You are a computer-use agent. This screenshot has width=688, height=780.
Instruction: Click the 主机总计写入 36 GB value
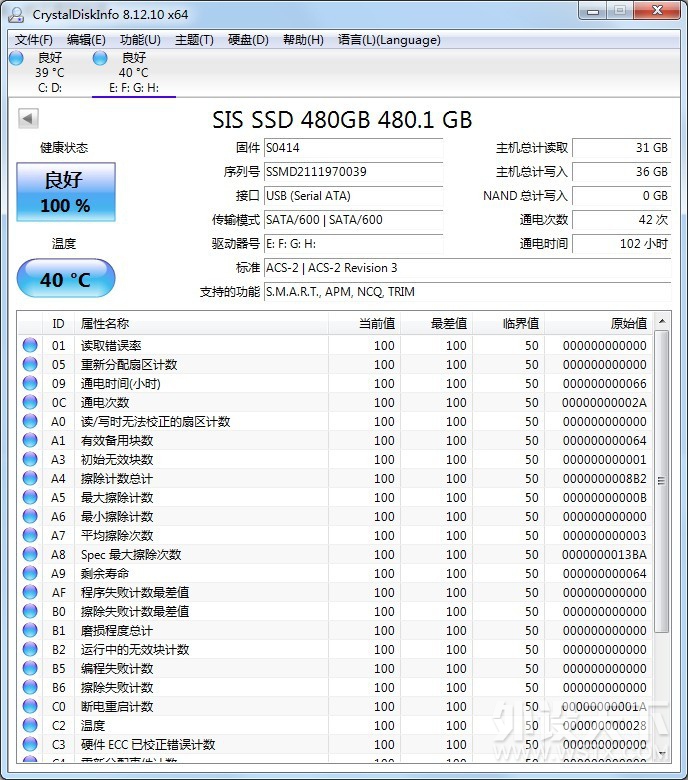tap(621, 172)
